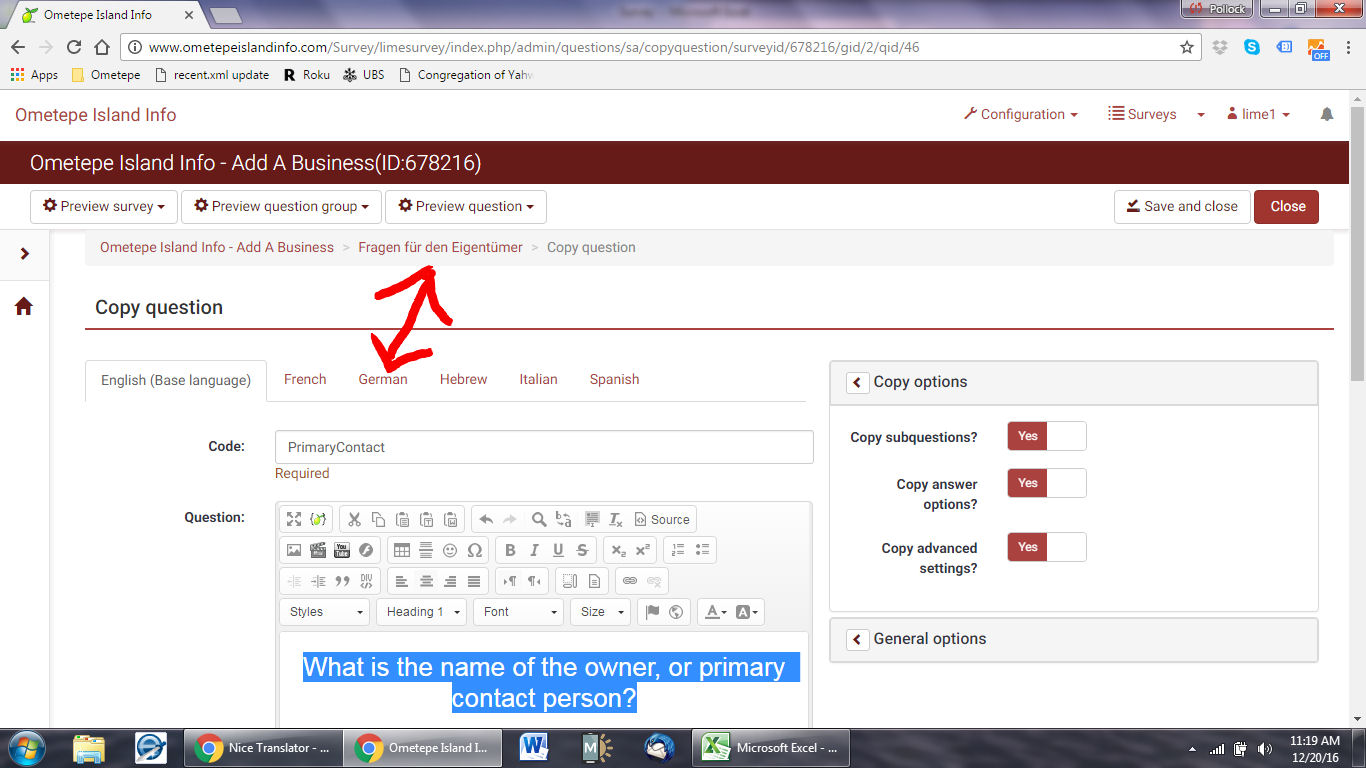Click the red Close button

click(1287, 207)
